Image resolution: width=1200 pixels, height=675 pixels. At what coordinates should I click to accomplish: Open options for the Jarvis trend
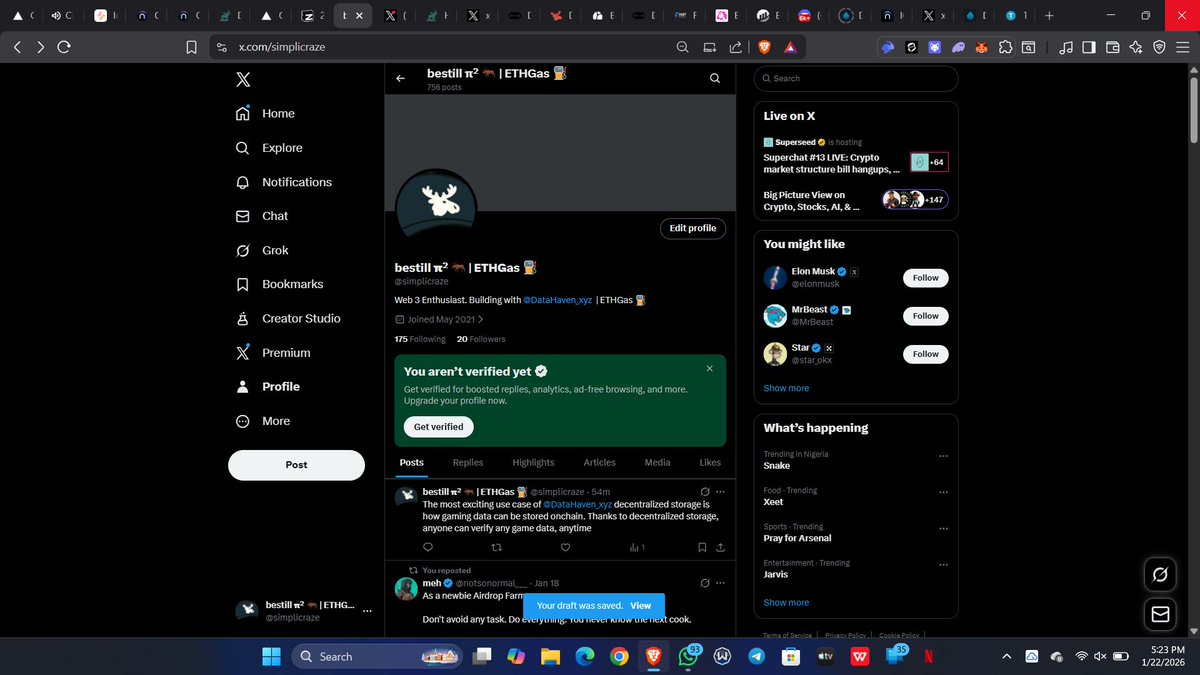943,564
